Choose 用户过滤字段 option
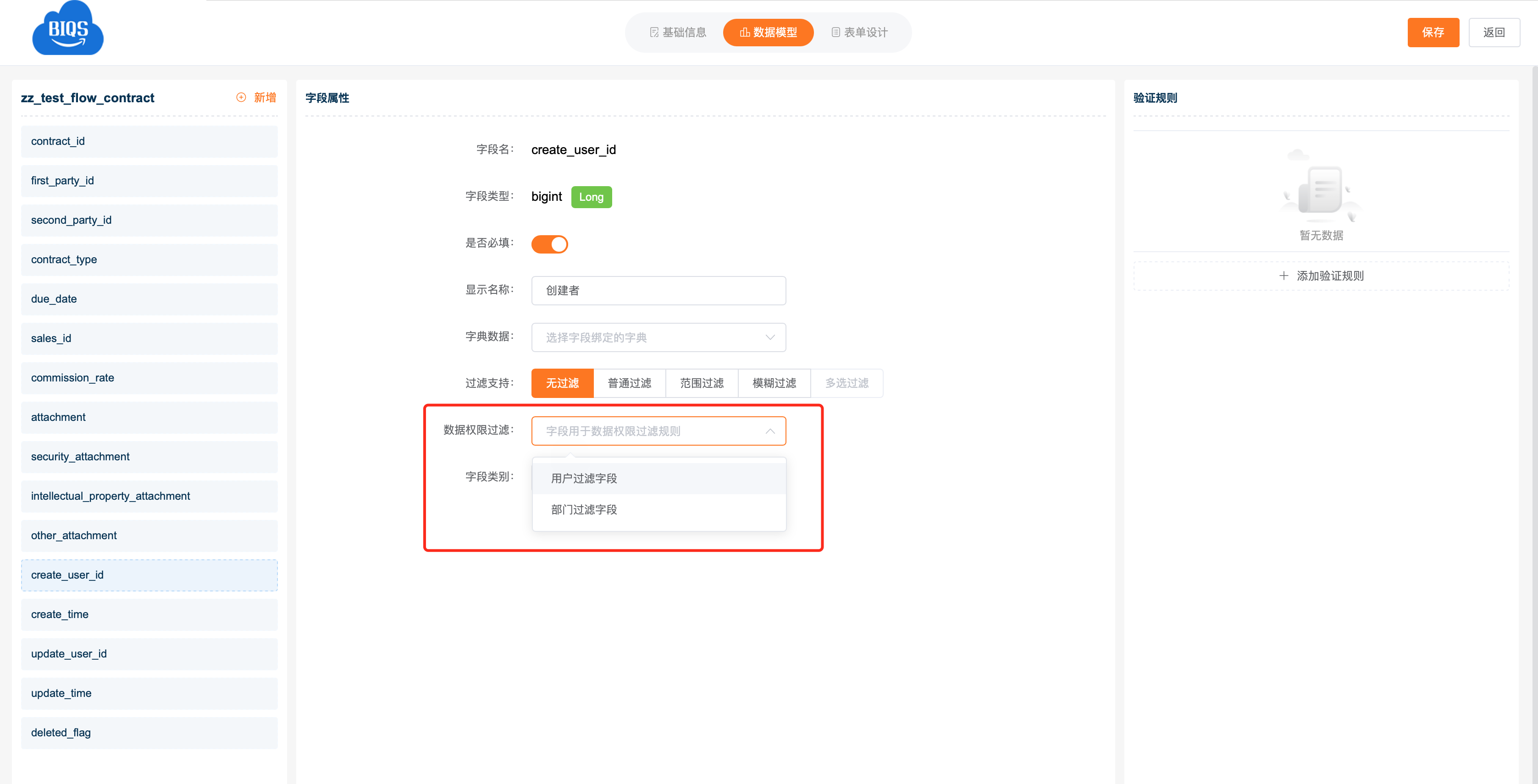Image resolution: width=1538 pixels, height=784 pixels. 658,478
